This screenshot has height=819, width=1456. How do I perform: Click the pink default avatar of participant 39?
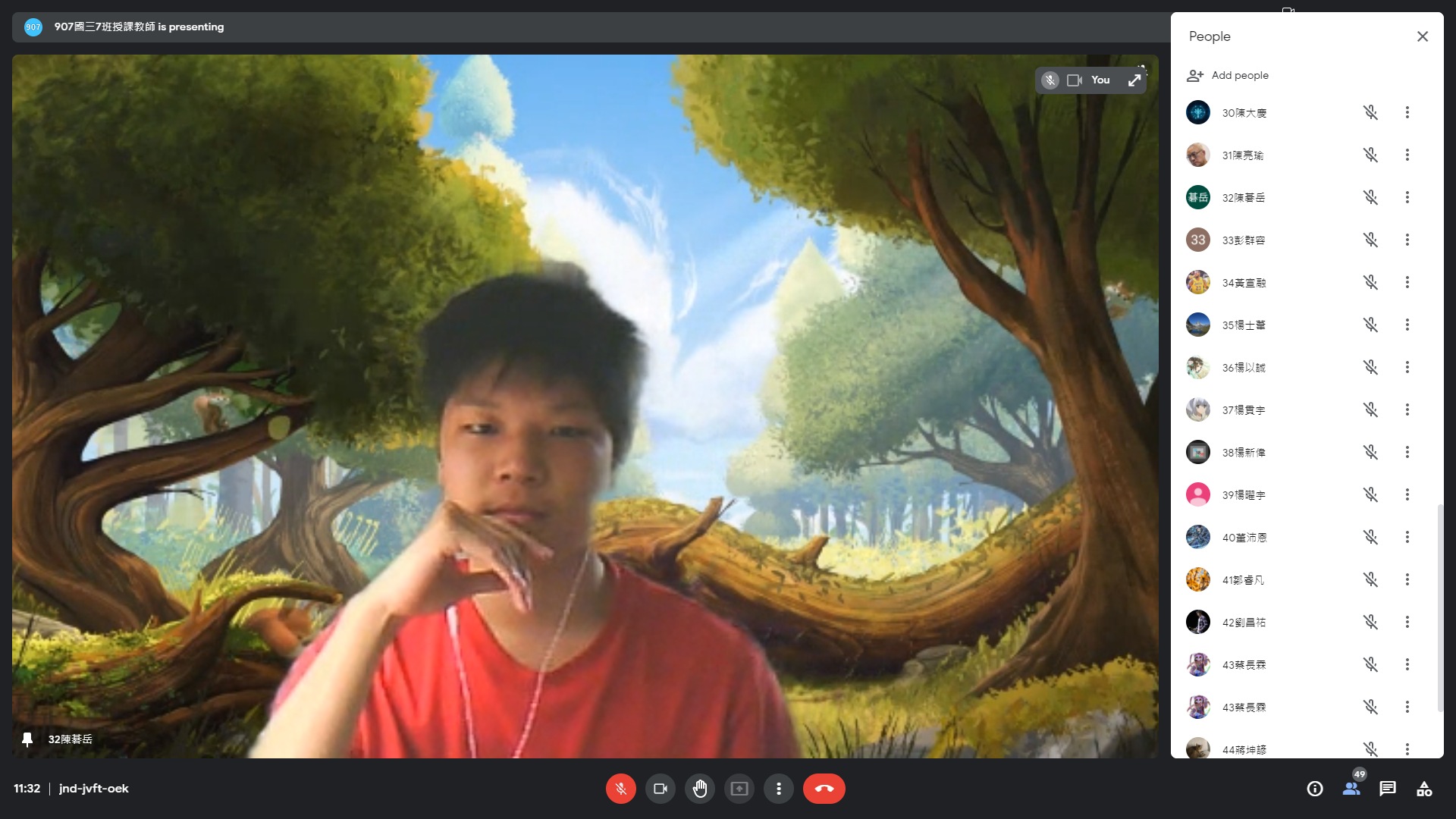1198,494
